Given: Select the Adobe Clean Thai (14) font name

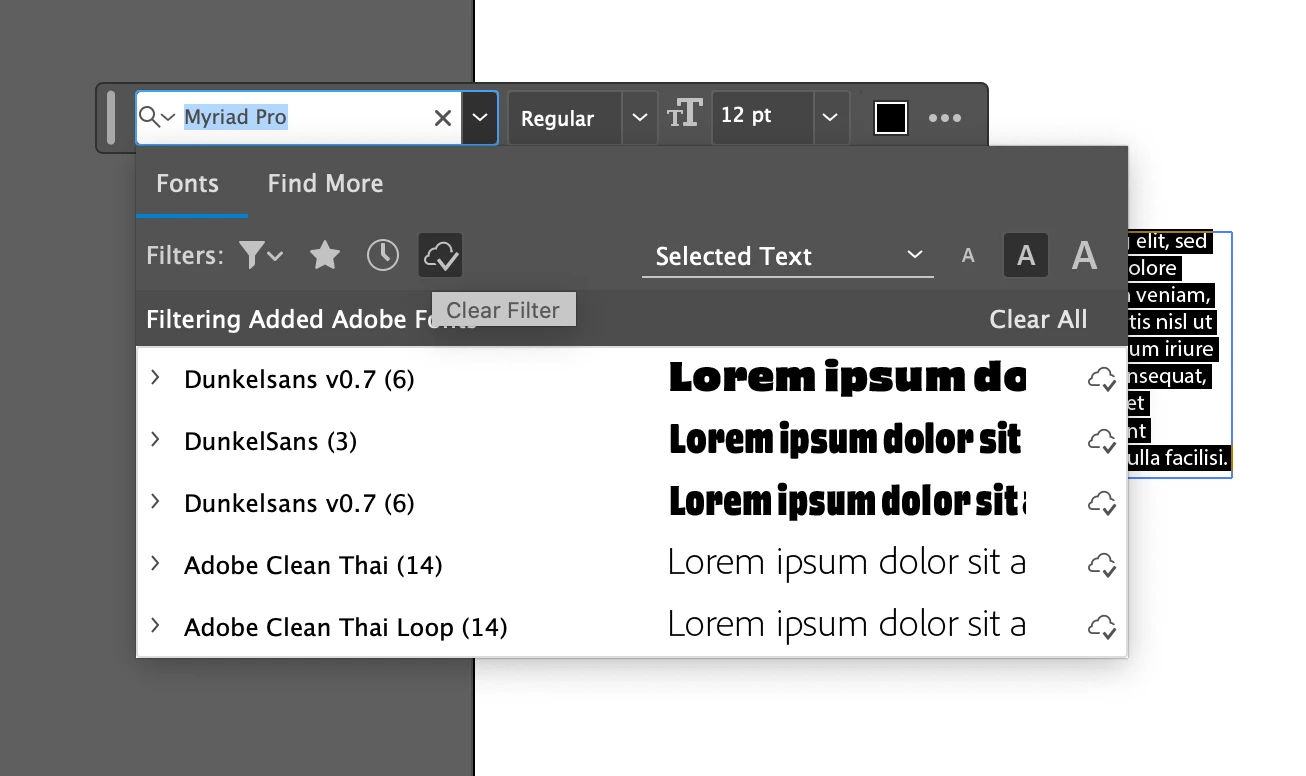Looking at the screenshot, I should click(x=313, y=566).
